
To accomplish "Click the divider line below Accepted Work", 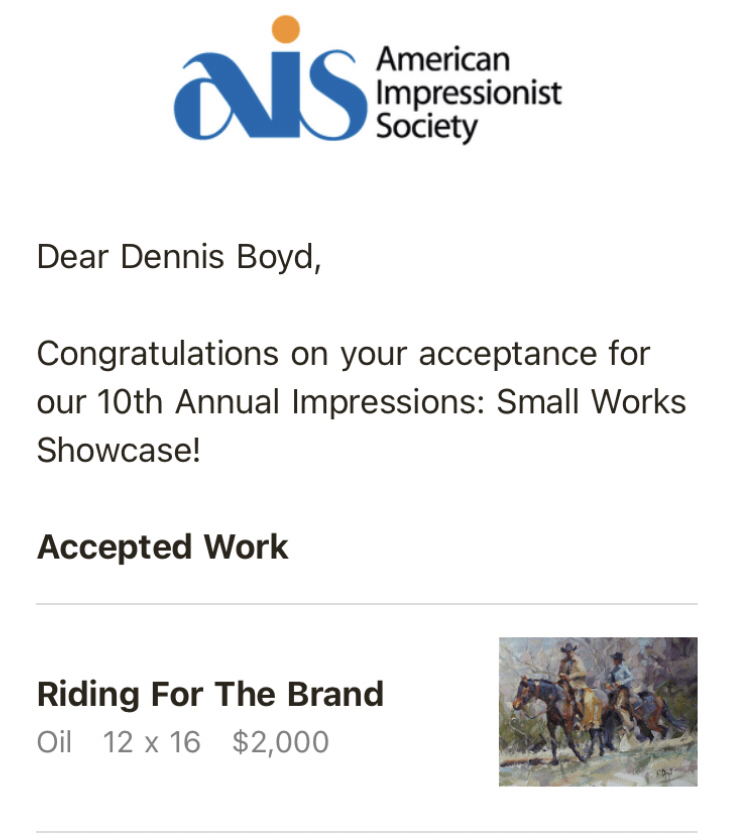I will (x=366, y=604).
